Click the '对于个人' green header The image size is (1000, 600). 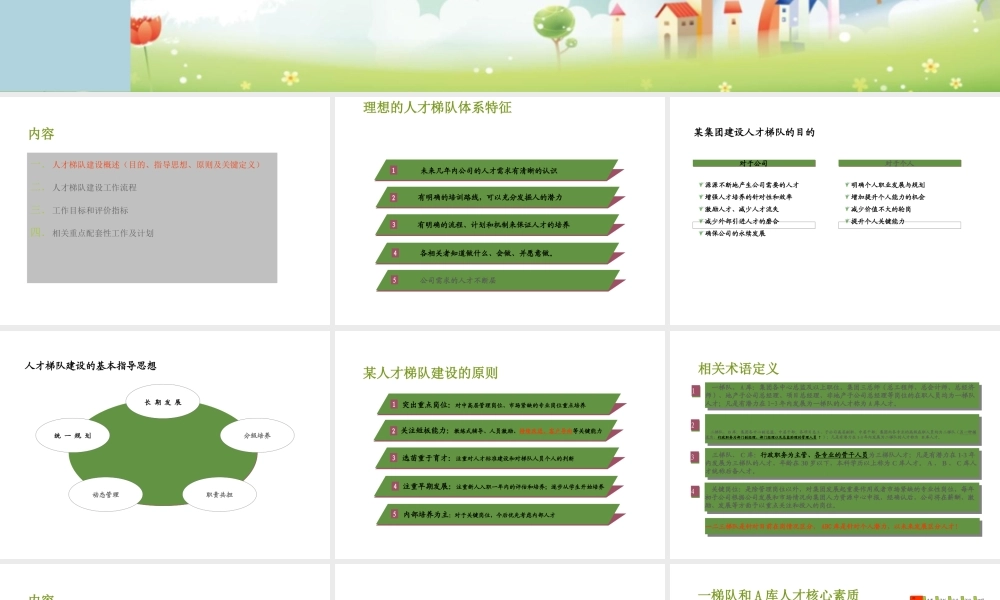[x=899, y=163]
